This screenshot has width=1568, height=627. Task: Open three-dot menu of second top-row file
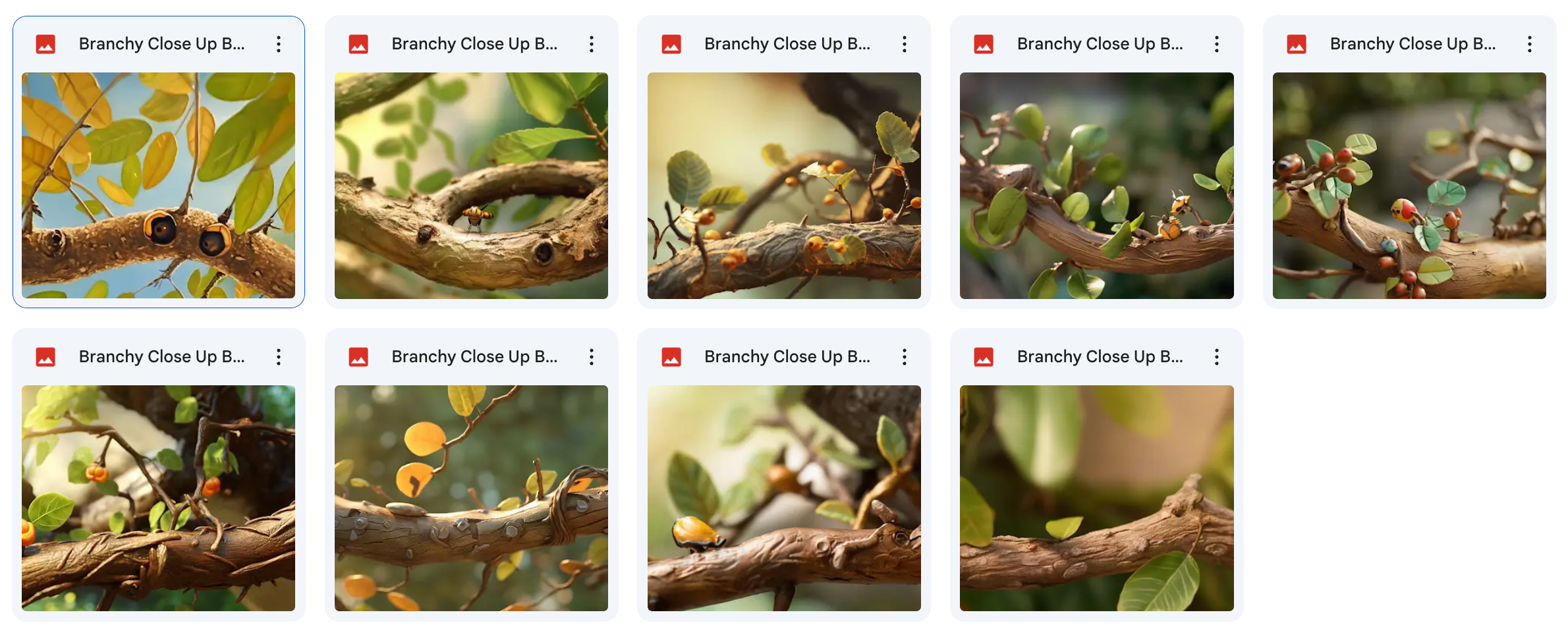point(592,44)
